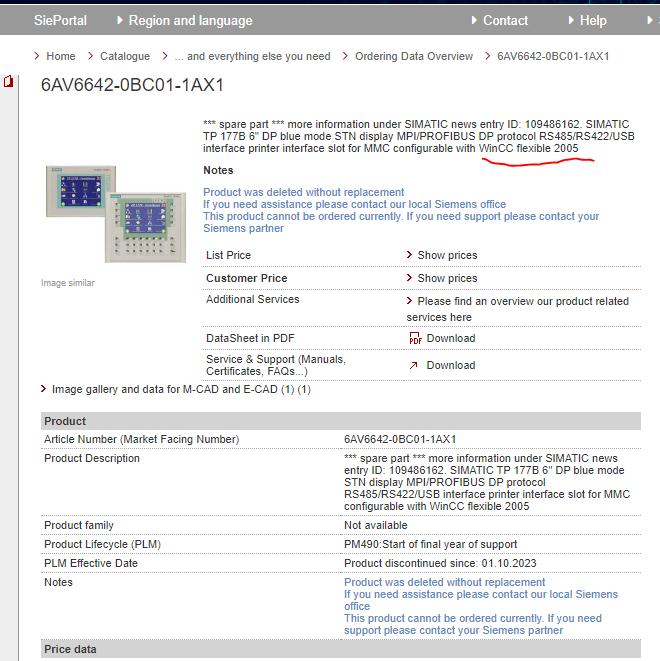Viewport: 660px width, 661px height.
Task: Click the Product family 'Not available' value
Action: (x=376, y=525)
